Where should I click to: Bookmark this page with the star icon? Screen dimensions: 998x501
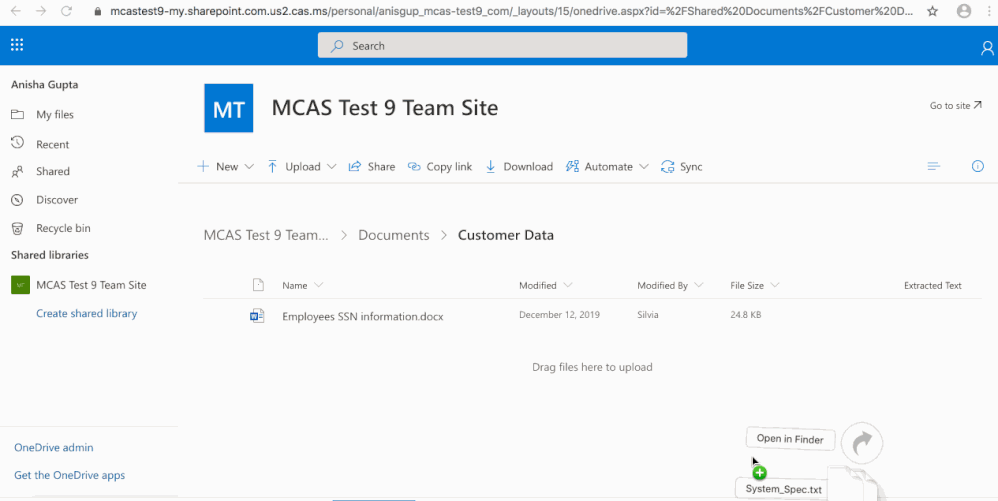click(x=933, y=11)
